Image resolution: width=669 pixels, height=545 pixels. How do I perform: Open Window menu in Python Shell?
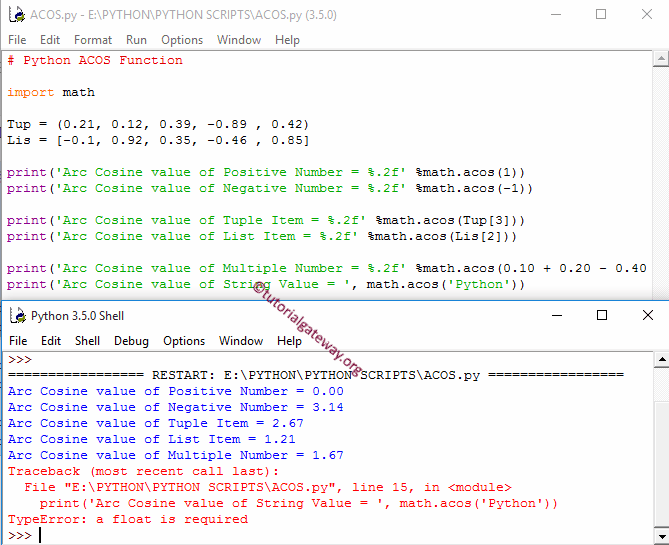241,341
